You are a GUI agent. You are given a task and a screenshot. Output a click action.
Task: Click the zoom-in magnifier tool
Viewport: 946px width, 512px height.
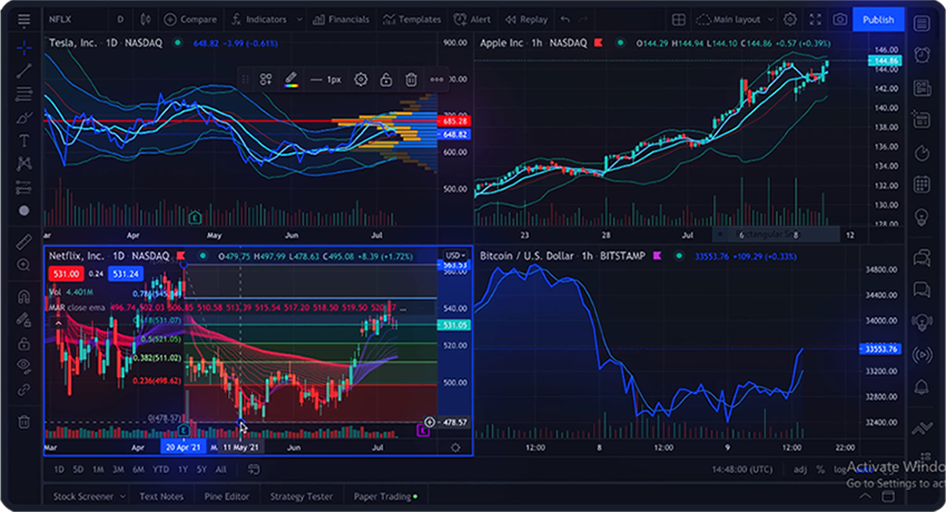click(24, 265)
